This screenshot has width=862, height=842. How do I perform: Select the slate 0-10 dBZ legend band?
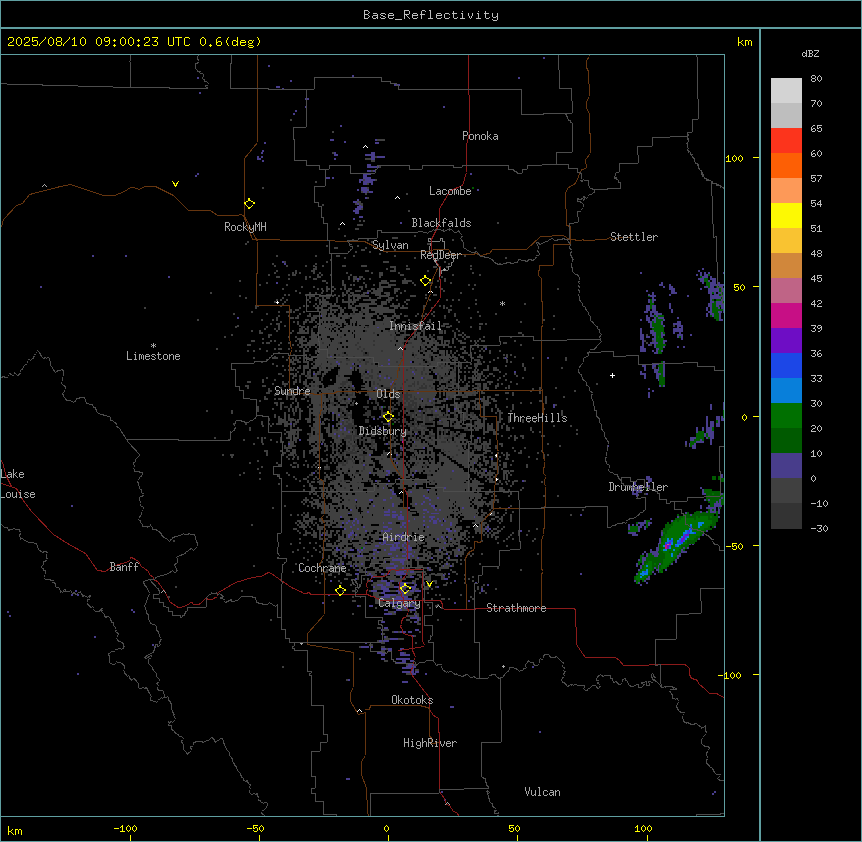[x=786, y=466]
